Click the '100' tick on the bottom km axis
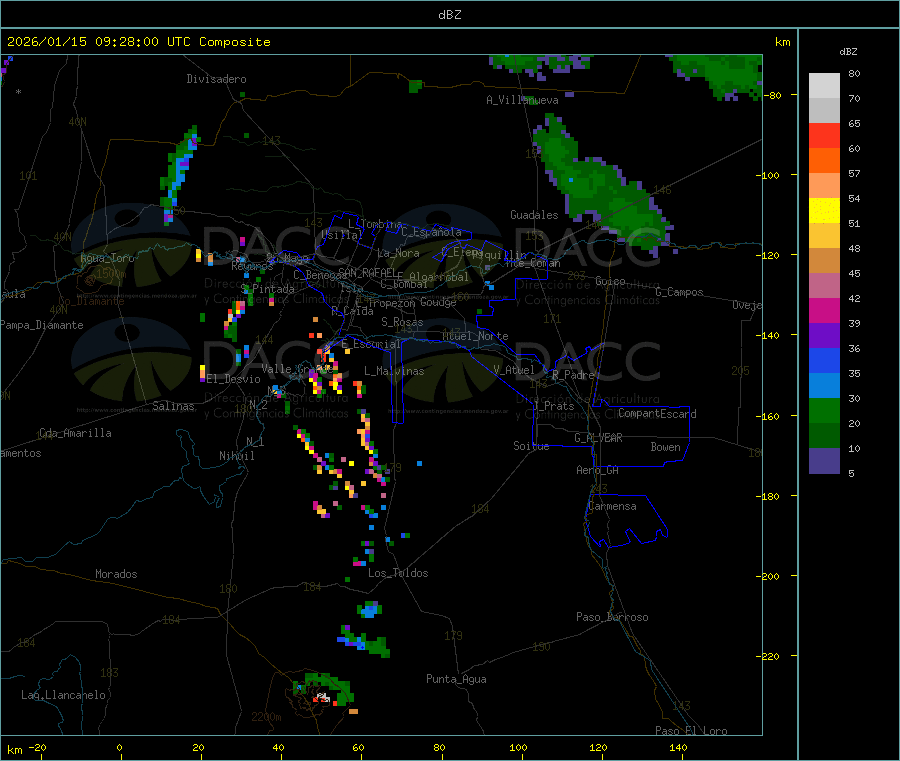 518,747
